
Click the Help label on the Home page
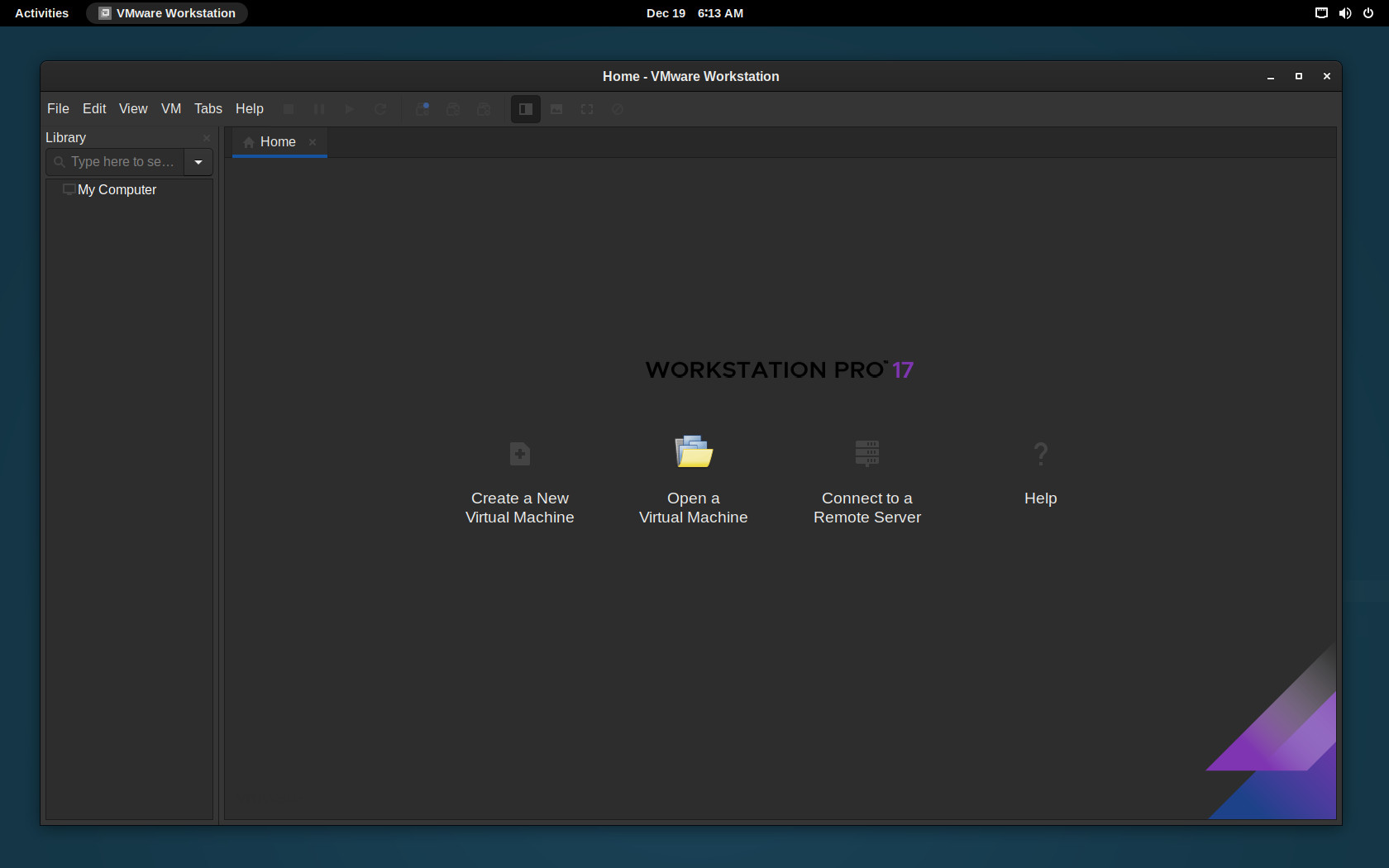click(x=1041, y=498)
